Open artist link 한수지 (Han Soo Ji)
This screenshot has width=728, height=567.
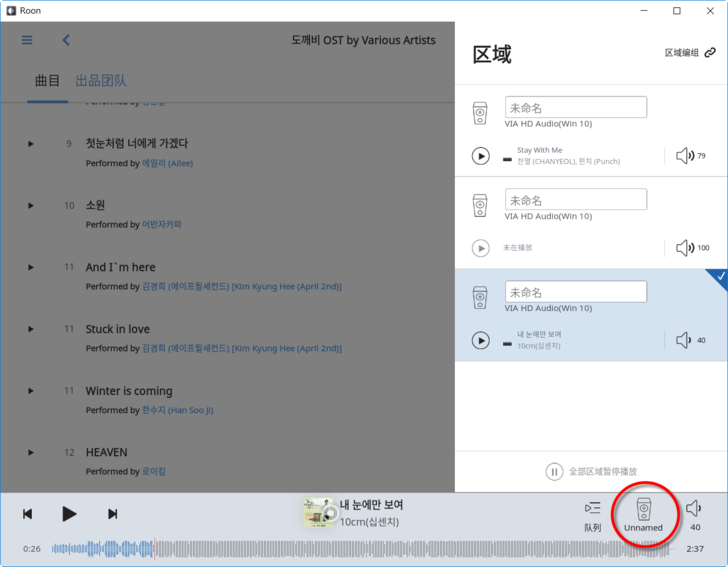point(177,410)
